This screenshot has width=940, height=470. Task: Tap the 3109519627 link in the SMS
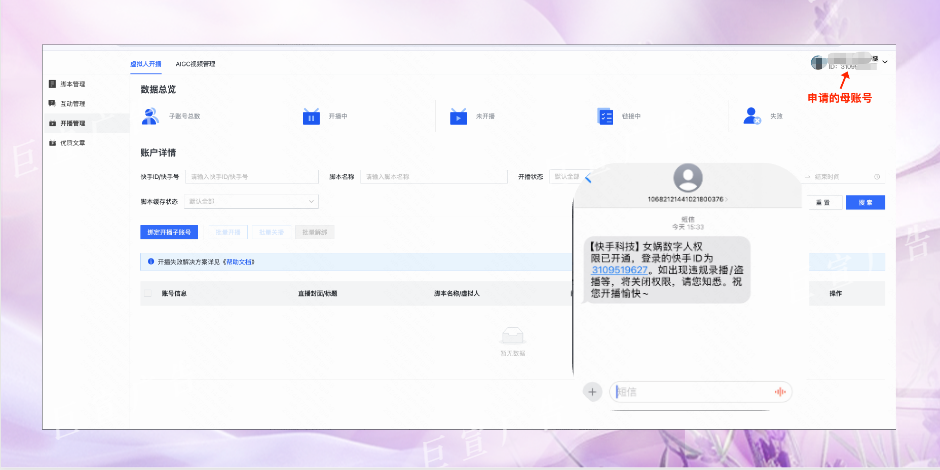(x=619, y=270)
